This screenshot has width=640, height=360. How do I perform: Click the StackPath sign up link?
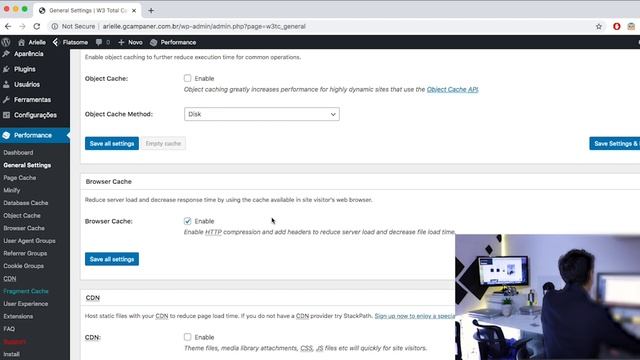click(415, 316)
